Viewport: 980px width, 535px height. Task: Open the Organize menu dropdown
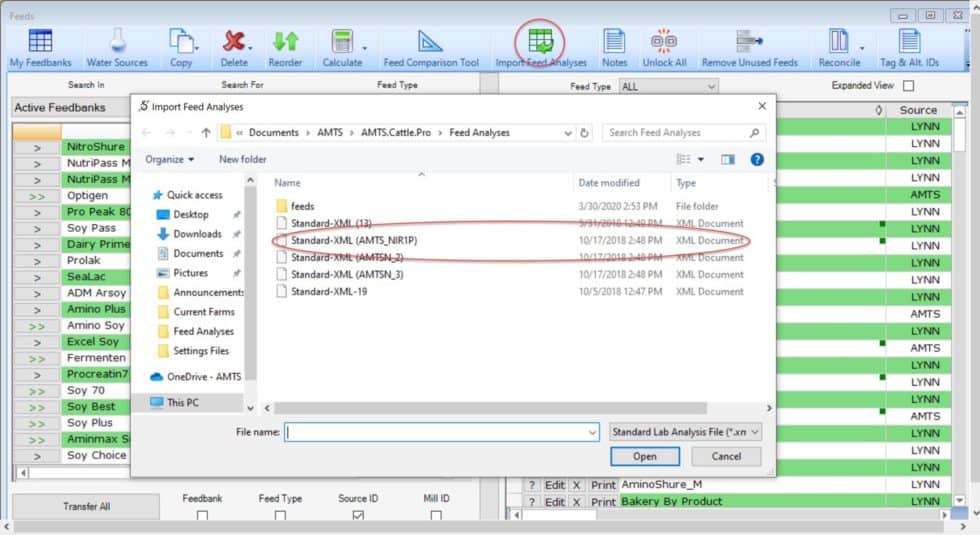pyautogui.click(x=169, y=159)
